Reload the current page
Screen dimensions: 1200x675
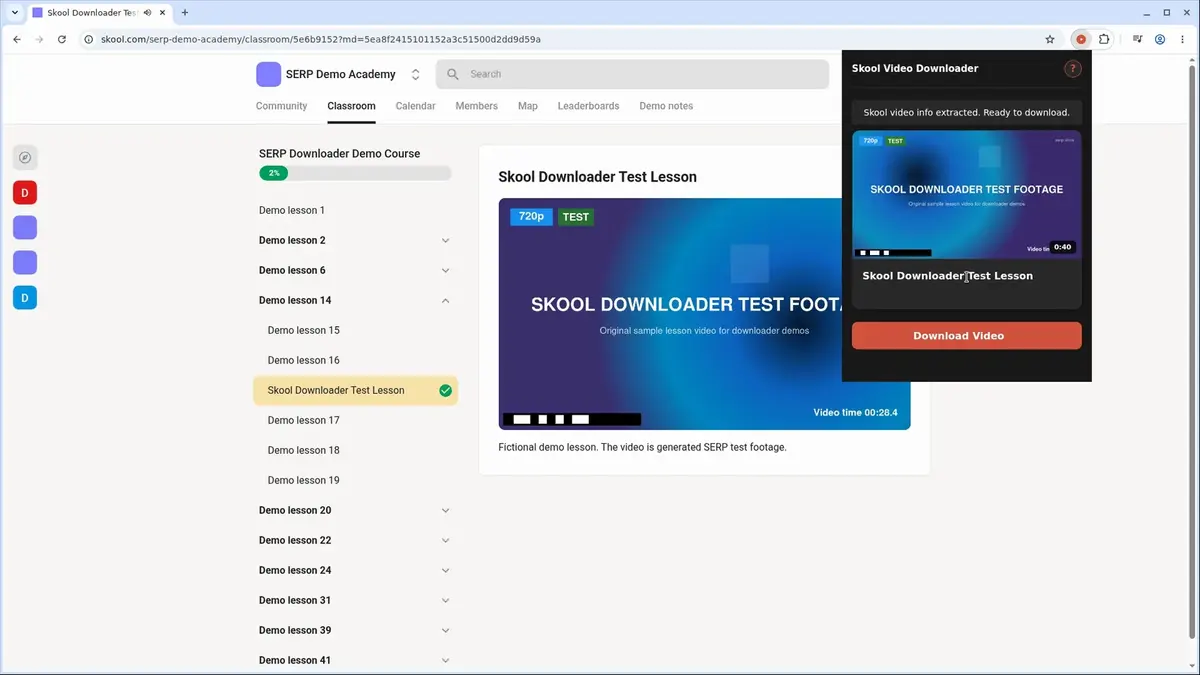coord(62,39)
